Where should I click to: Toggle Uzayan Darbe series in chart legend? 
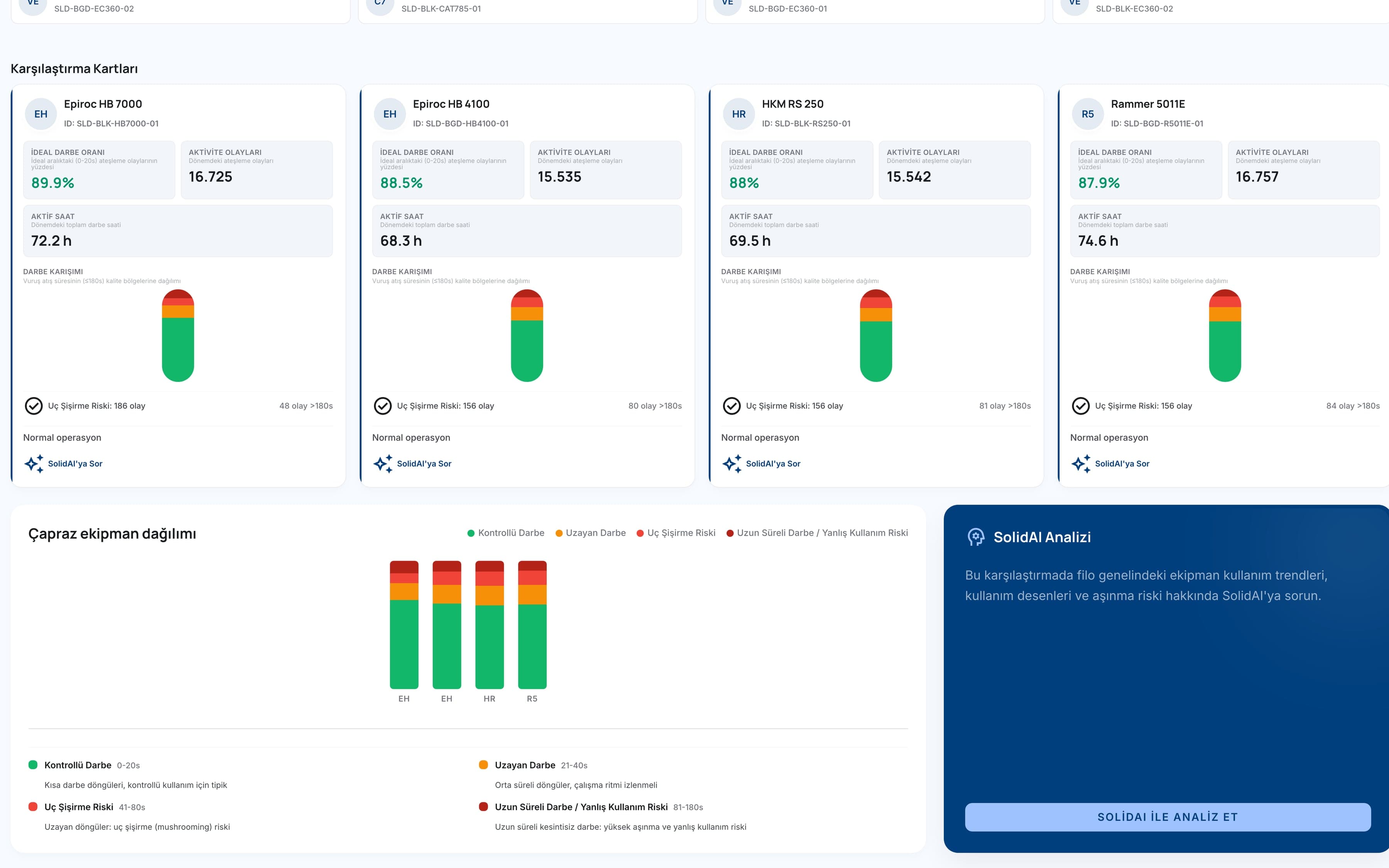tap(591, 533)
